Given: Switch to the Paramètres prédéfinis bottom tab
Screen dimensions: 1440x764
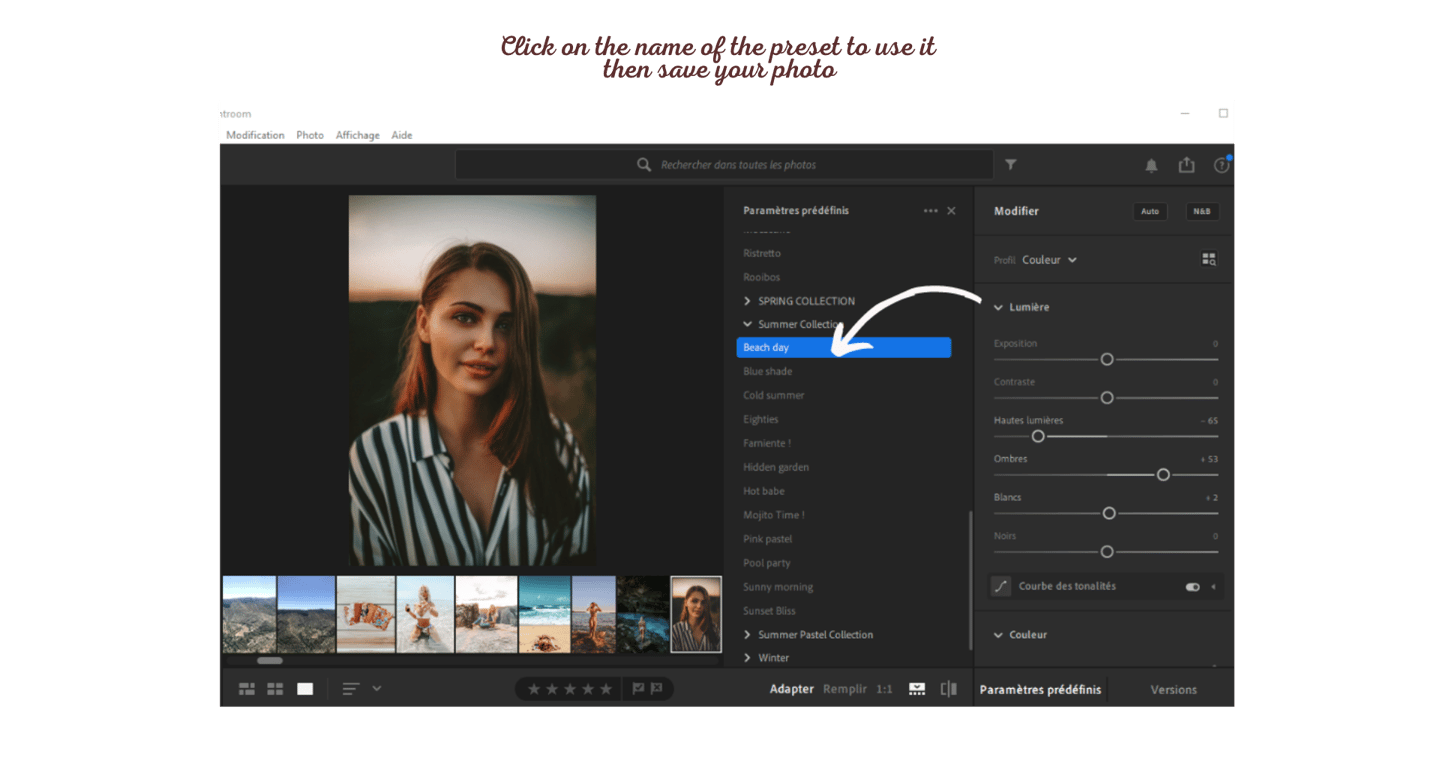Looking at the screenshot, I should coord(1040,690).
